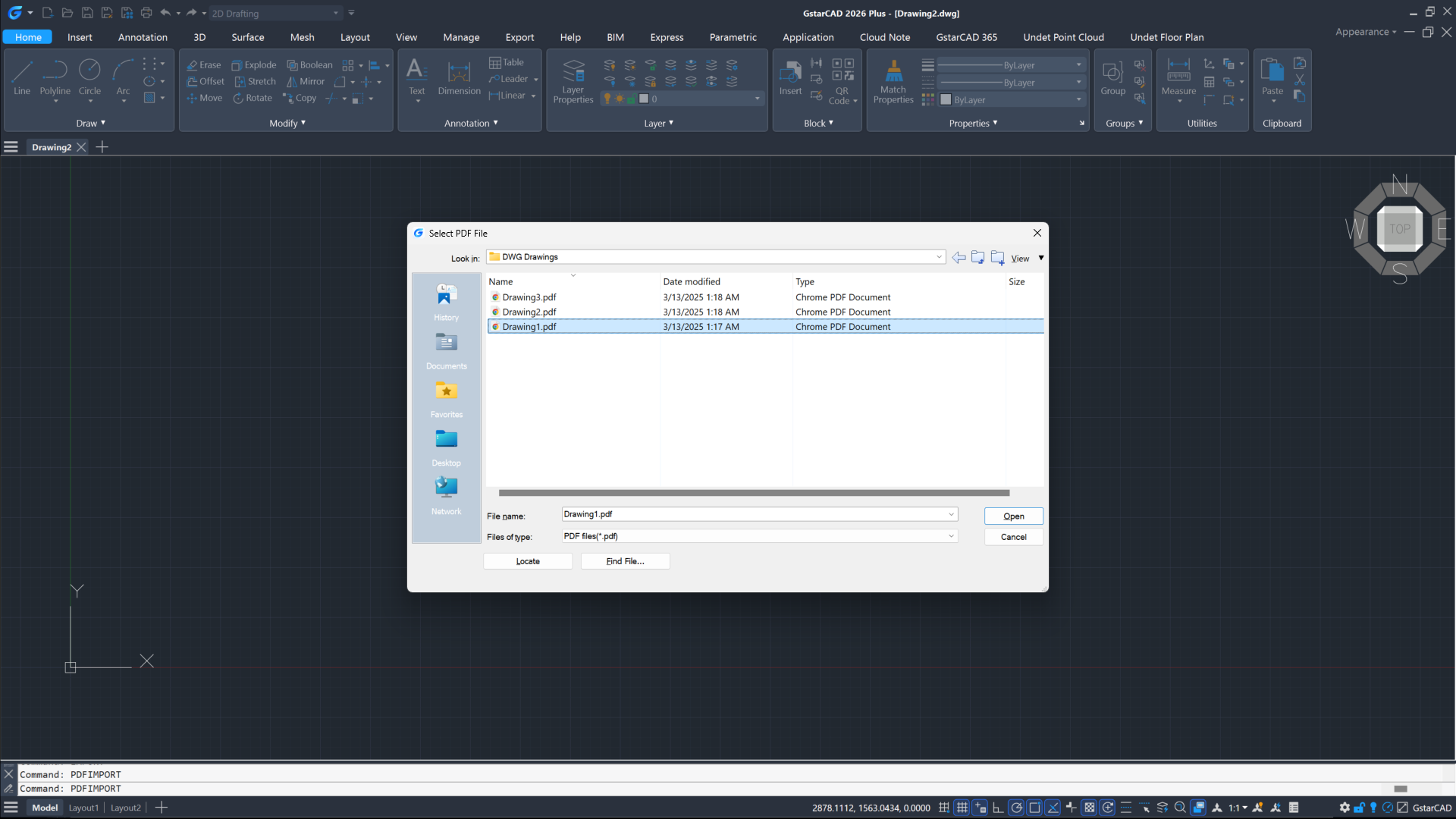Toggle object snap tracking in status bar
The height and width of the screenshot is (819, 1456).
pyautogui.click(x=1053, y=808)
